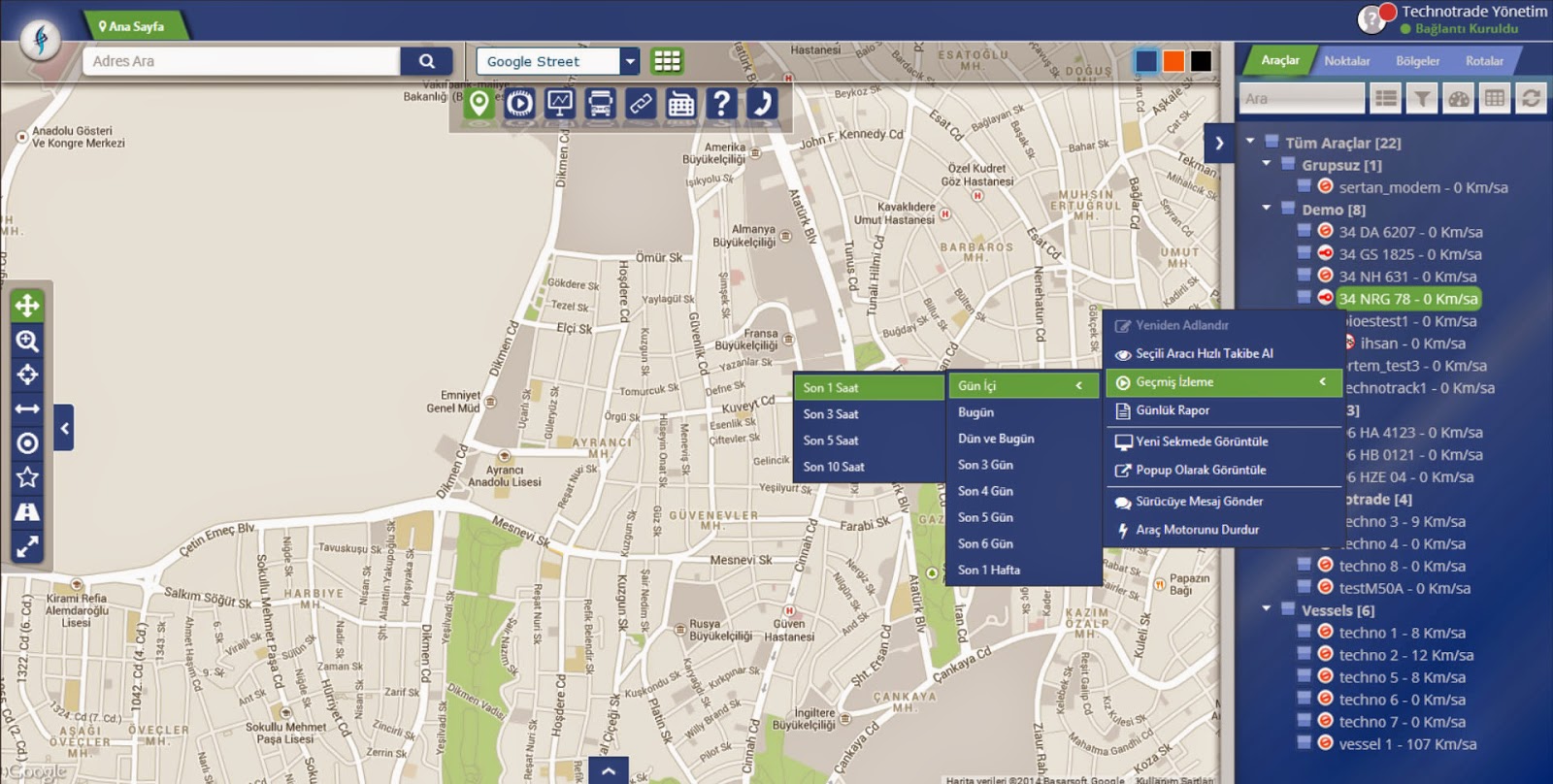Image resolution: width=1553 pixels, height=784 pixels.
Task: Open the gauge dashboard icon
Action: coord(1459,98)
